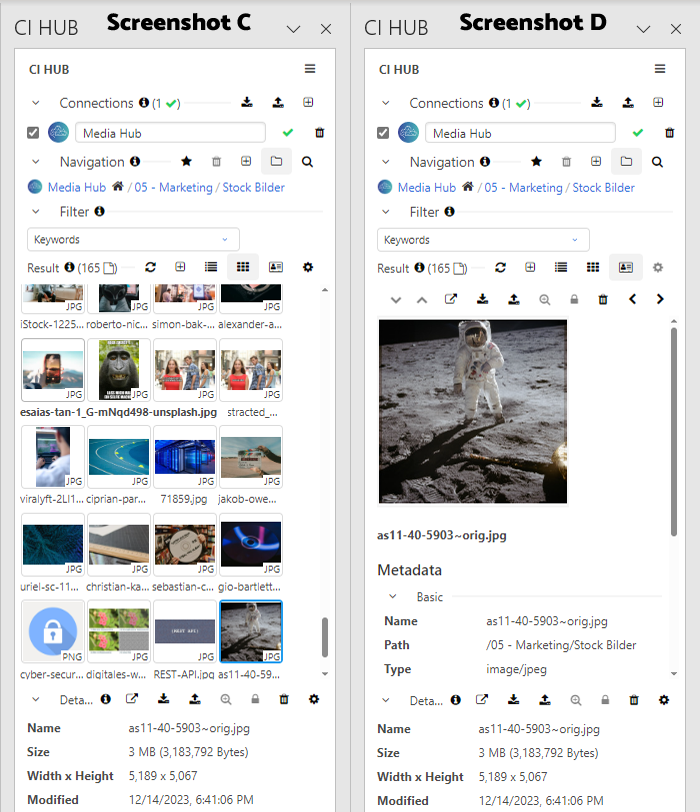Open the Keywords dropdown in Screenshot C
This screenshot has width=700, height=812.
pos(133,240)
